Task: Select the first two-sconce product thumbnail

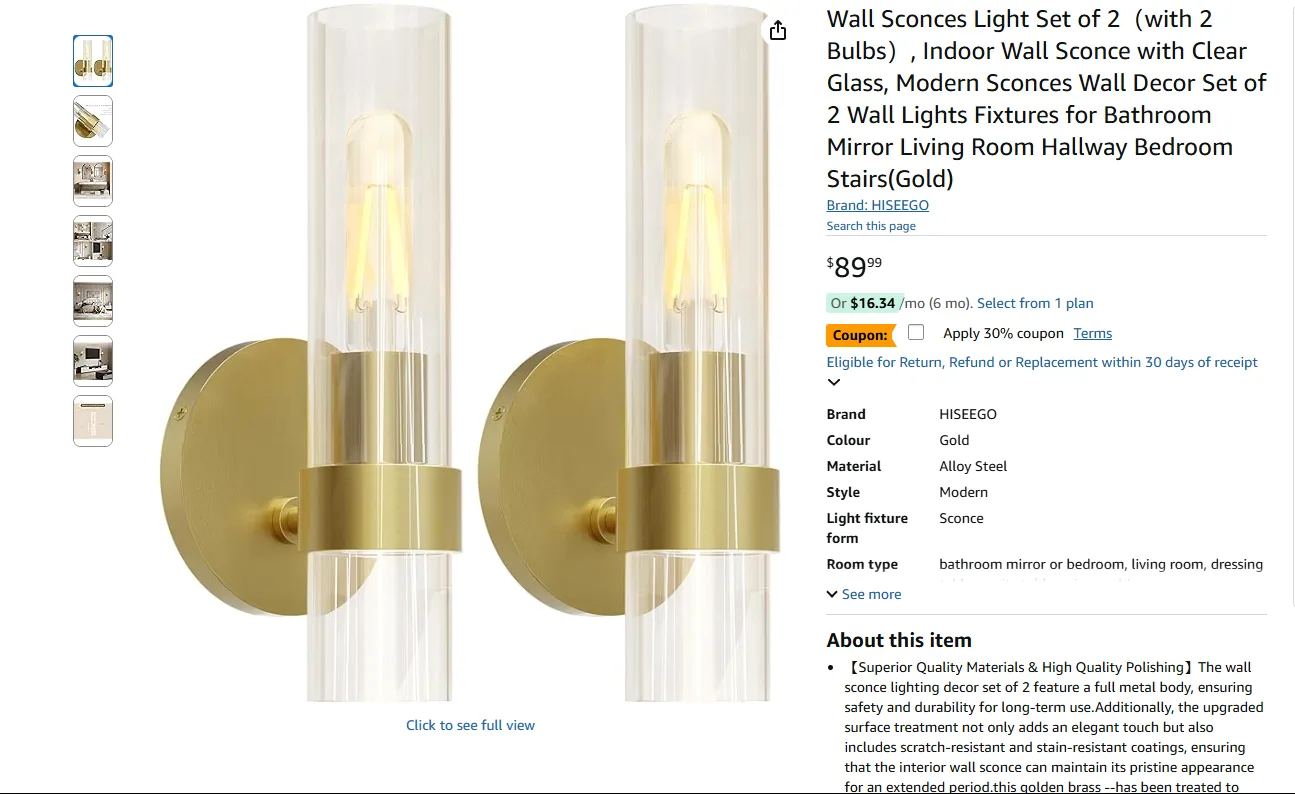Action: (x=92, y=61)
